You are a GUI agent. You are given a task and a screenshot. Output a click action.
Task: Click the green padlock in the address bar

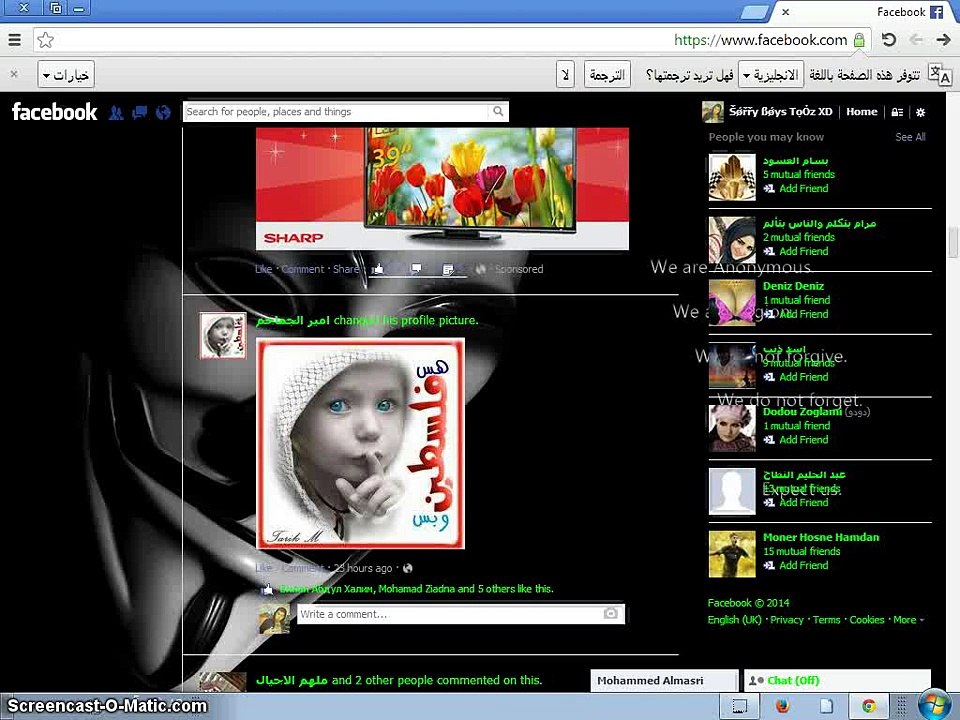pos(859,40)
